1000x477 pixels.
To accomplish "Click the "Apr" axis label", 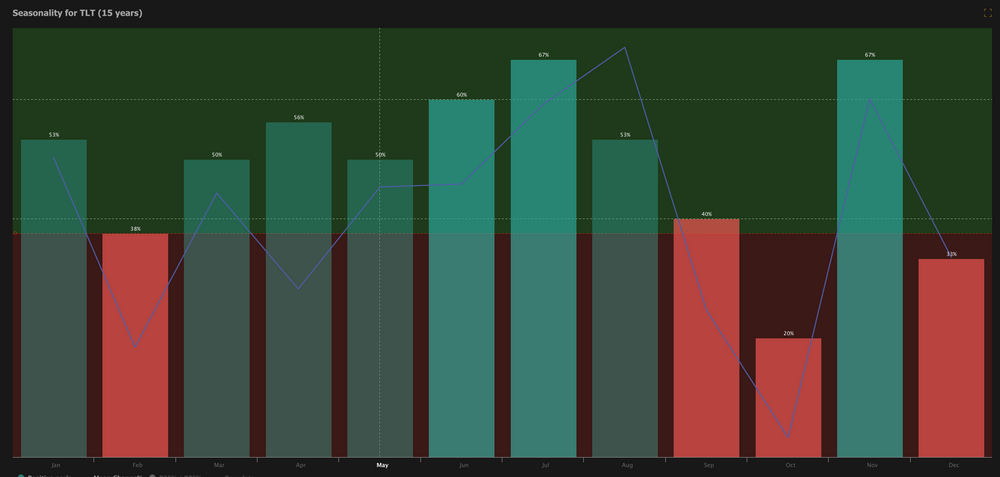I will tap(300, 466).
